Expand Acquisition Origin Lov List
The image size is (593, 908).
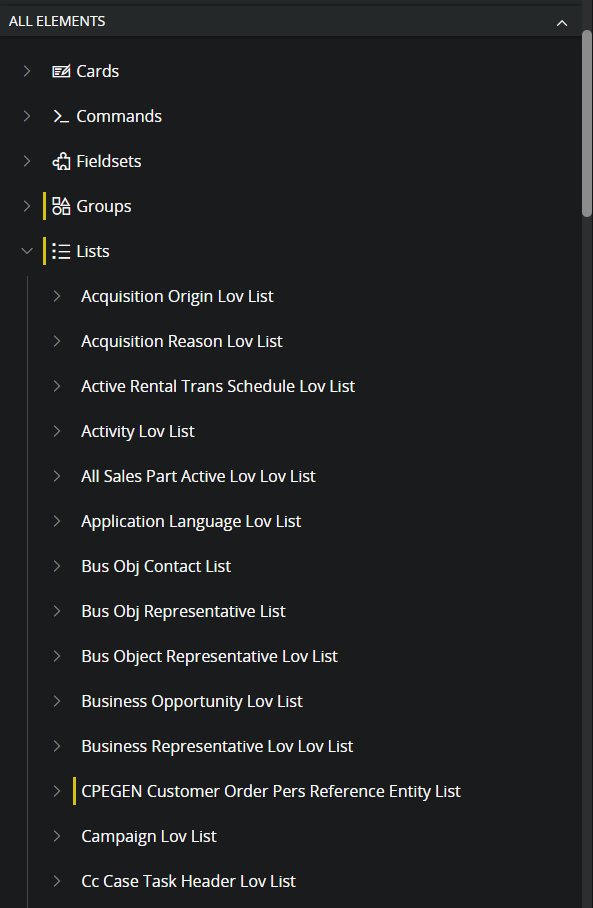coord(57,296)
